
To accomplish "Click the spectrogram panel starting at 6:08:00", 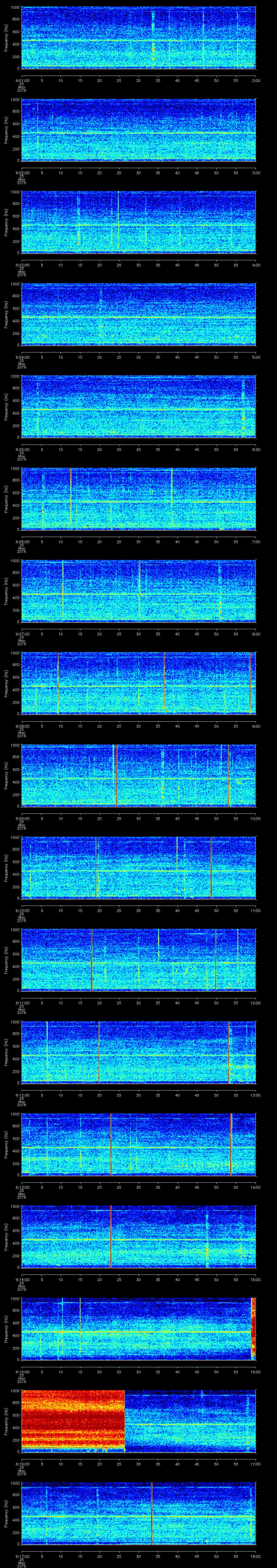I will [138, 683].
